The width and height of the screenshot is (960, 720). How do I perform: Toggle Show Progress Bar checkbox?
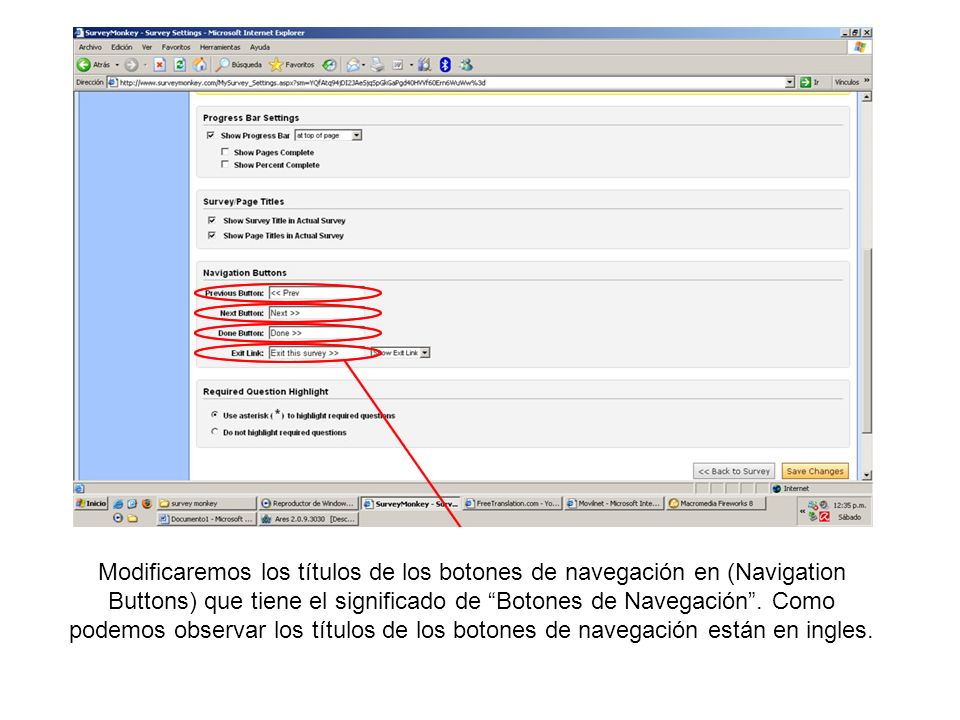[211, 135]
